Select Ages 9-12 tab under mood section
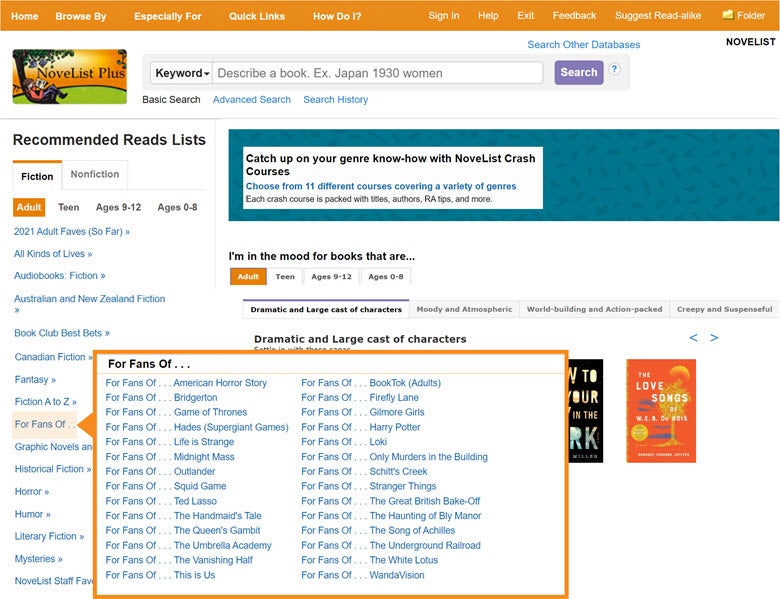This screenshot has width=780, height=599. point(331,277)
